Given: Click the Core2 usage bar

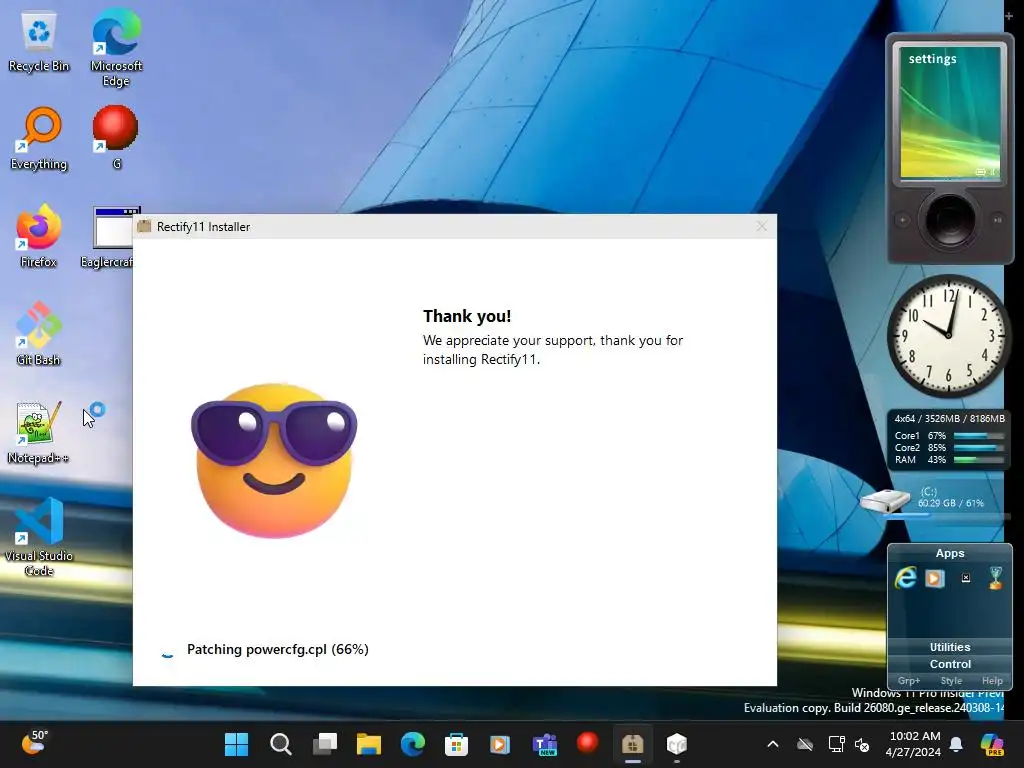Looking at the screenshot, I should (x=979, y=448).
